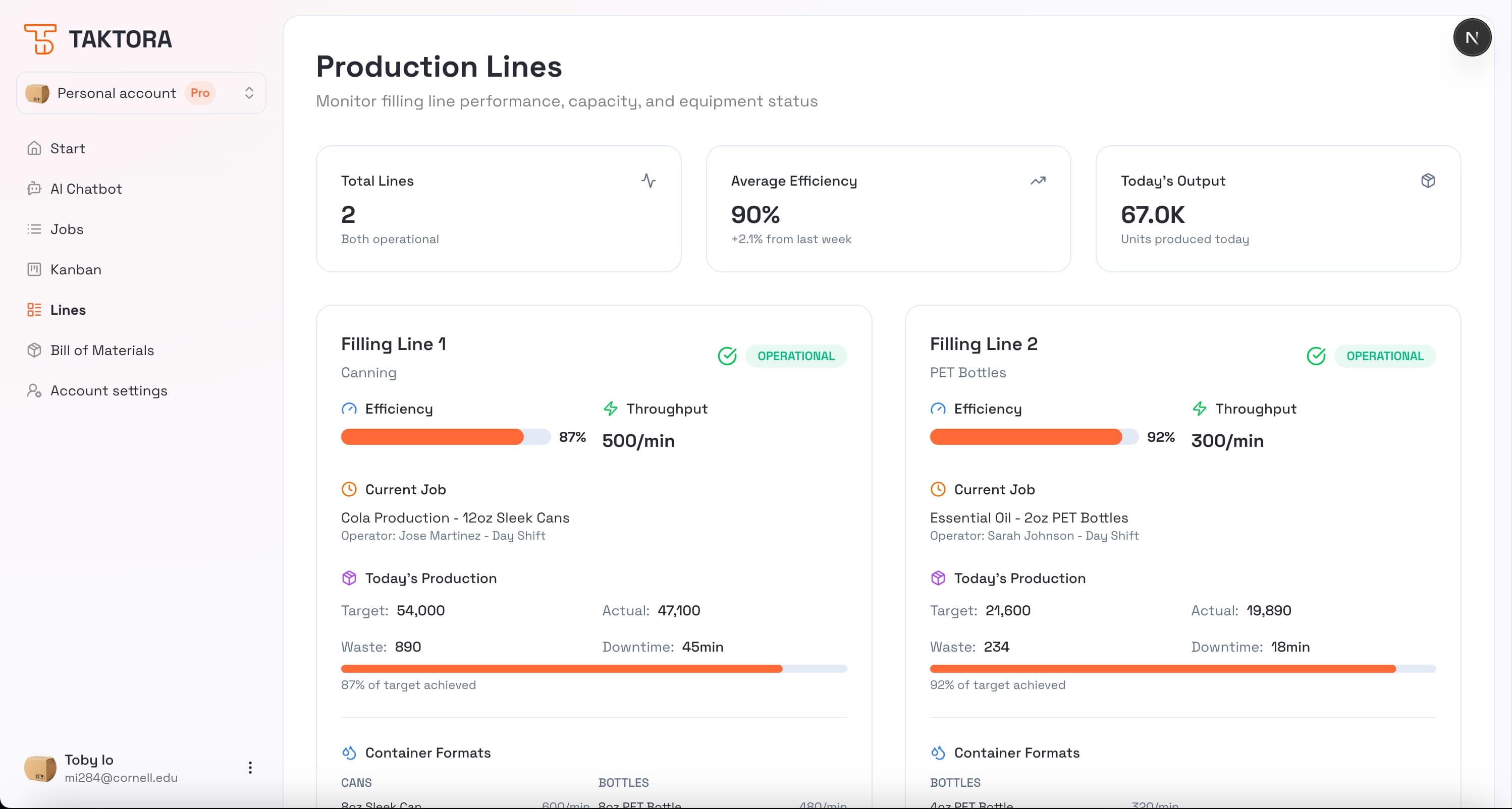The image size is (1512, 809).
Task: Click the user avatar circle top right
Action: tap(1472, 37)
